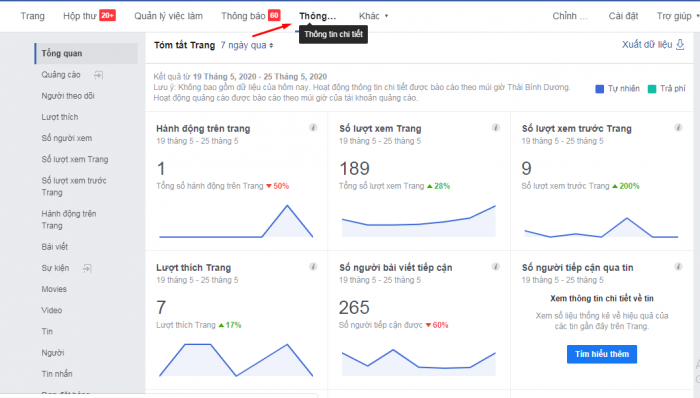Viewport: 700px width, 398px height.
Task: Go to the Trang tab
Action: pyautogui.click(x=33, y=16)
